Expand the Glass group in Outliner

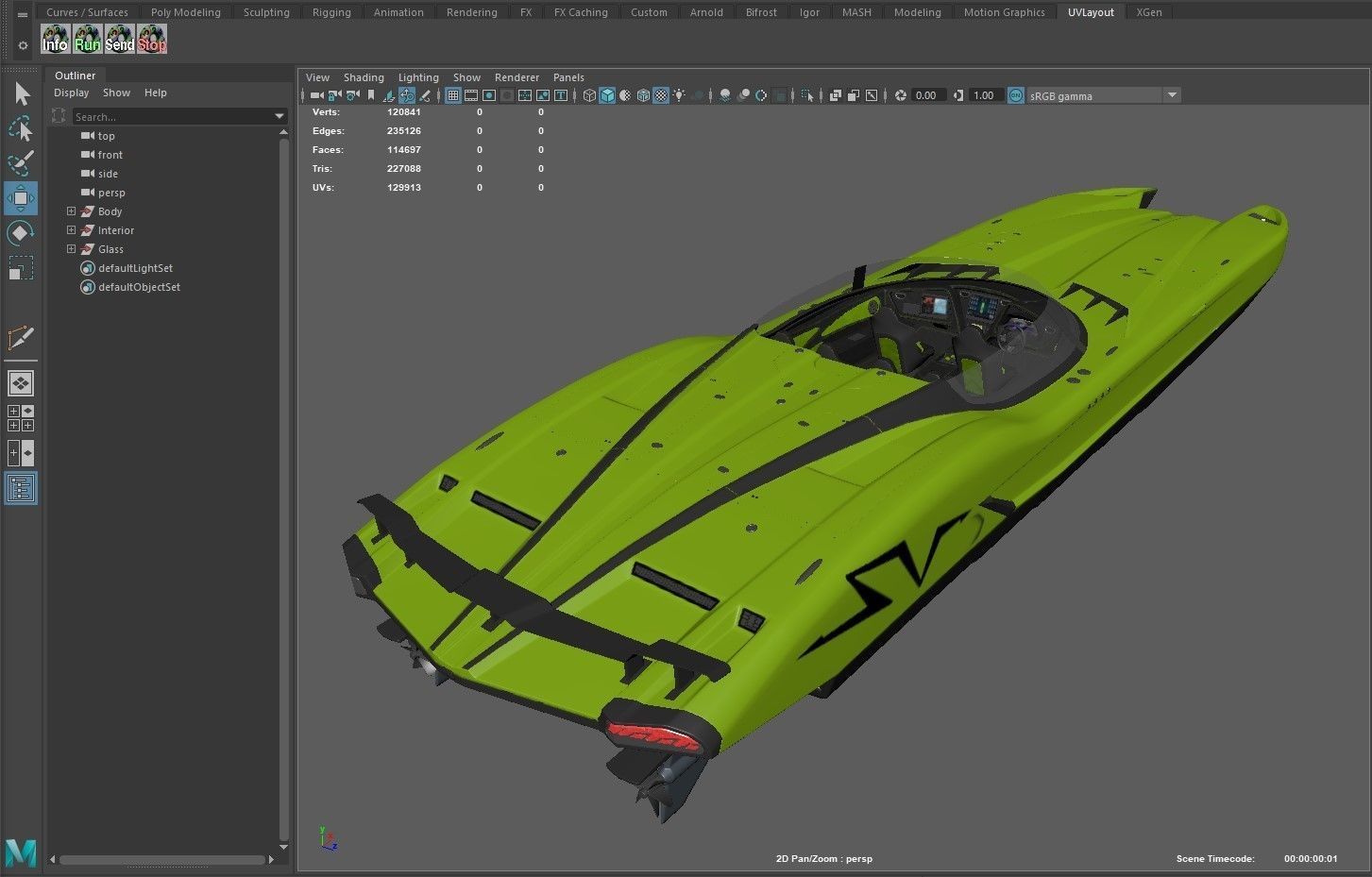(x=71, y=249)
